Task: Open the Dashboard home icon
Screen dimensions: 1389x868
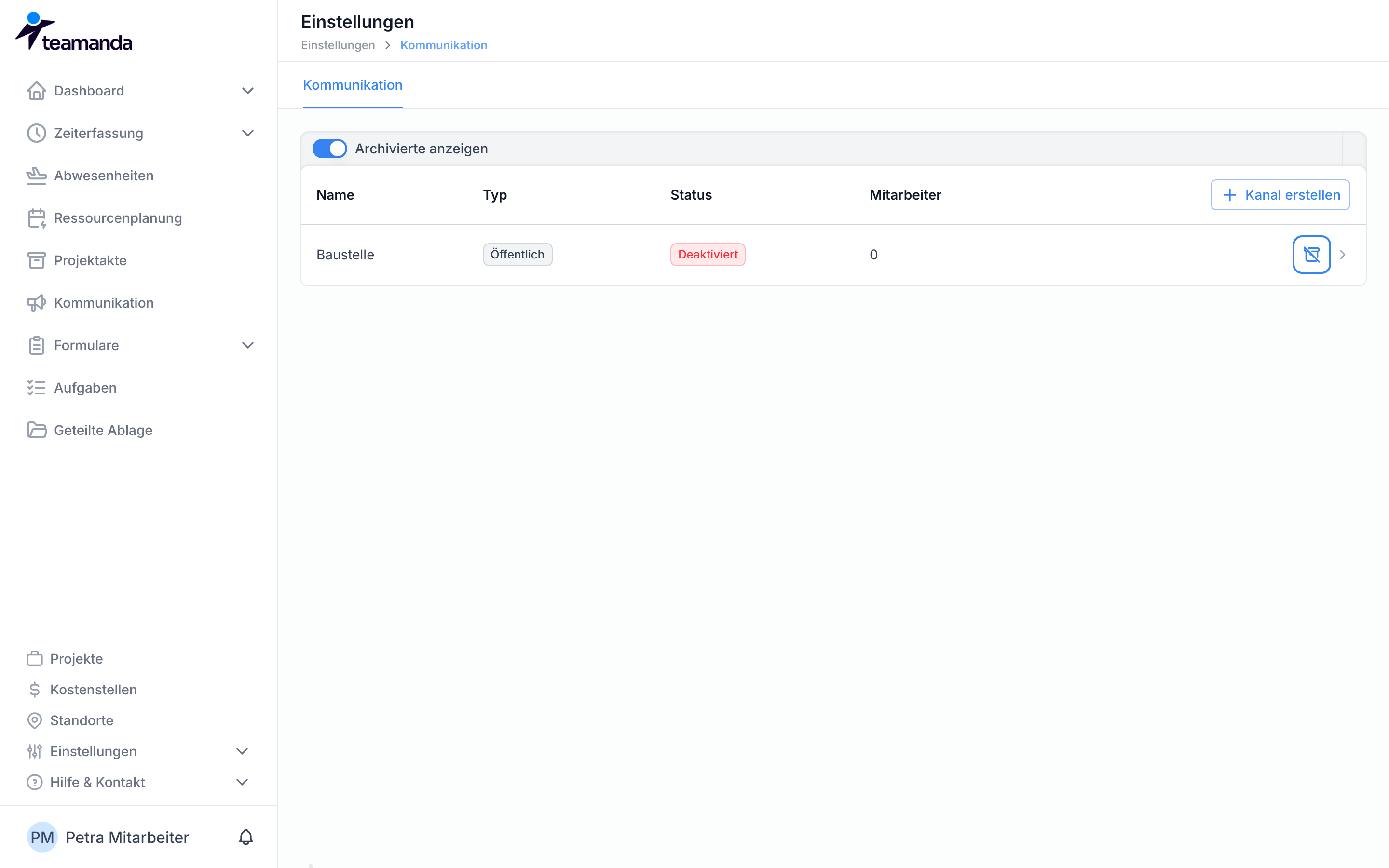Action: (36, 91)
